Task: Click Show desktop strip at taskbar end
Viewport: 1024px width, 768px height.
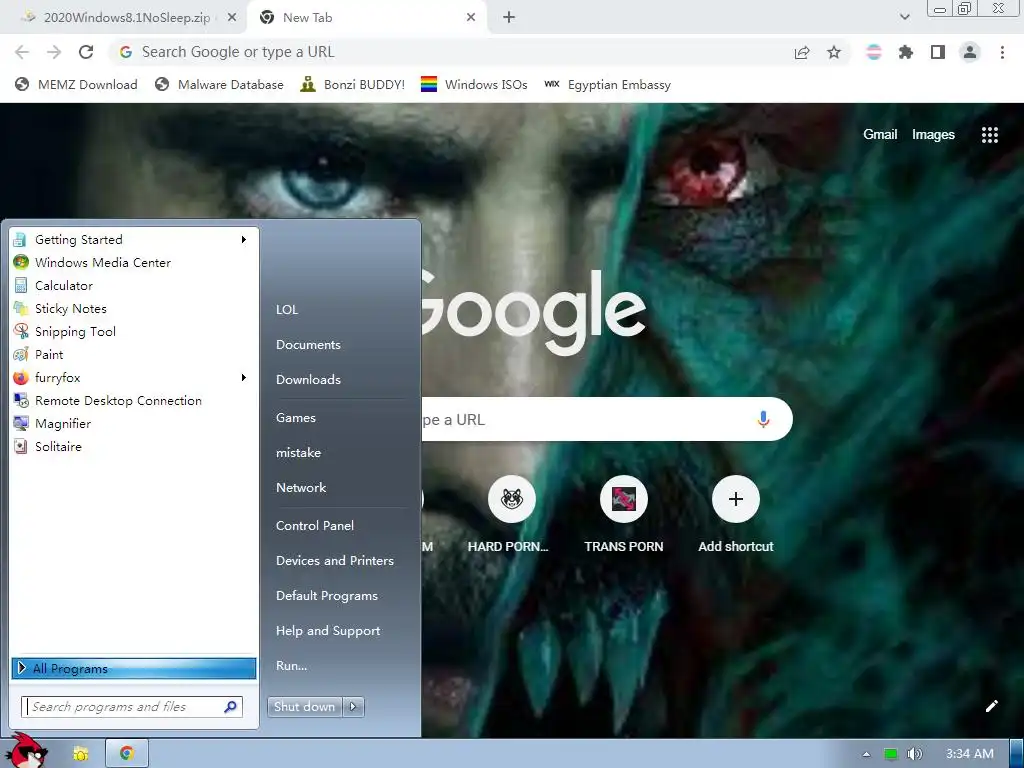Action: click(x=1017, y=754)
